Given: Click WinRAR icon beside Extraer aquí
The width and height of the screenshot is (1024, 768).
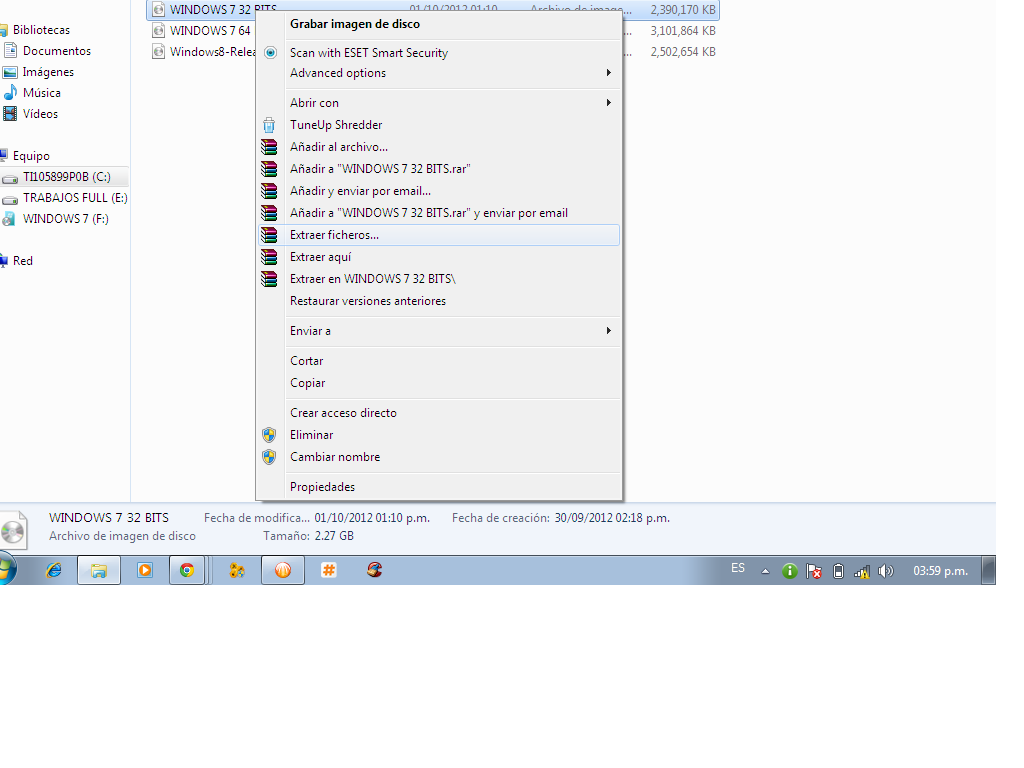Looking at the screenshot, I should click(269, 257).
